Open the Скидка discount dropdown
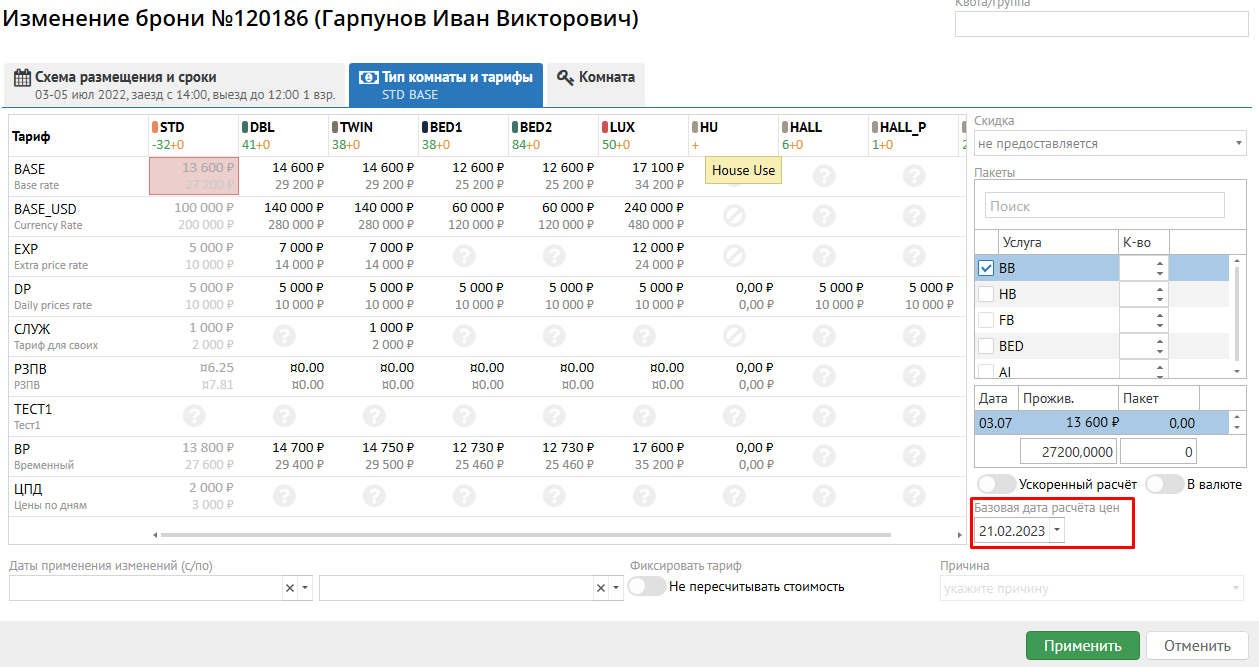The height and width of the screenshot is (667, 1259). point(1110,143)
